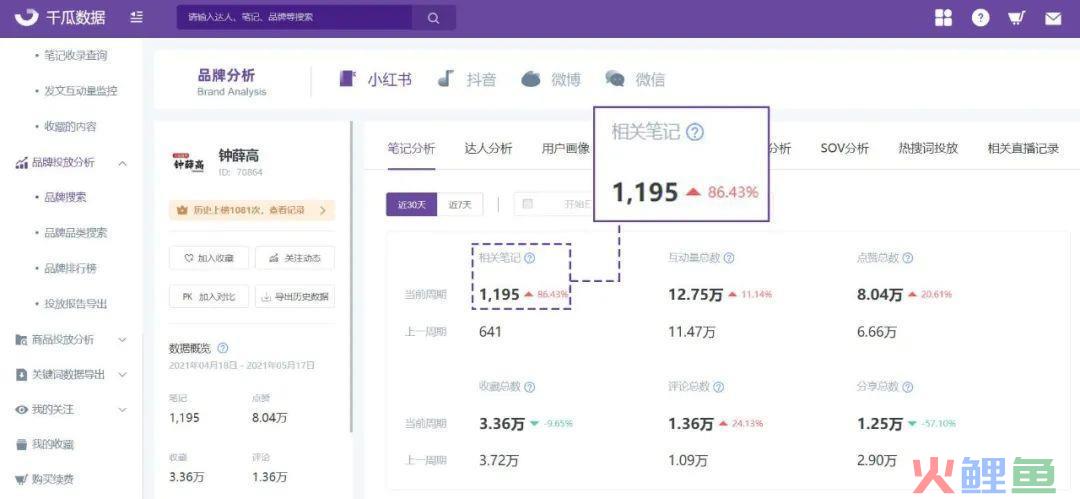Click the 12.75万 interaction total value

pyautogui.click(x=696, y=295)
